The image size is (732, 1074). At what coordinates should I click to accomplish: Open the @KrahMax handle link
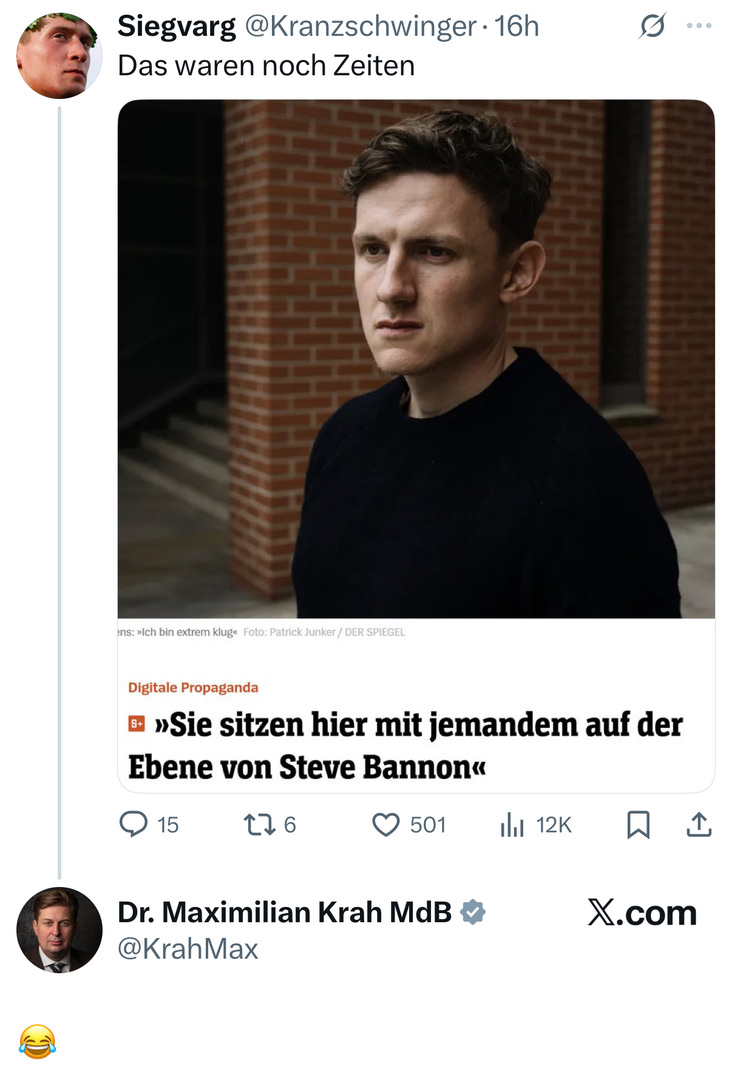[x=188, y=949]
